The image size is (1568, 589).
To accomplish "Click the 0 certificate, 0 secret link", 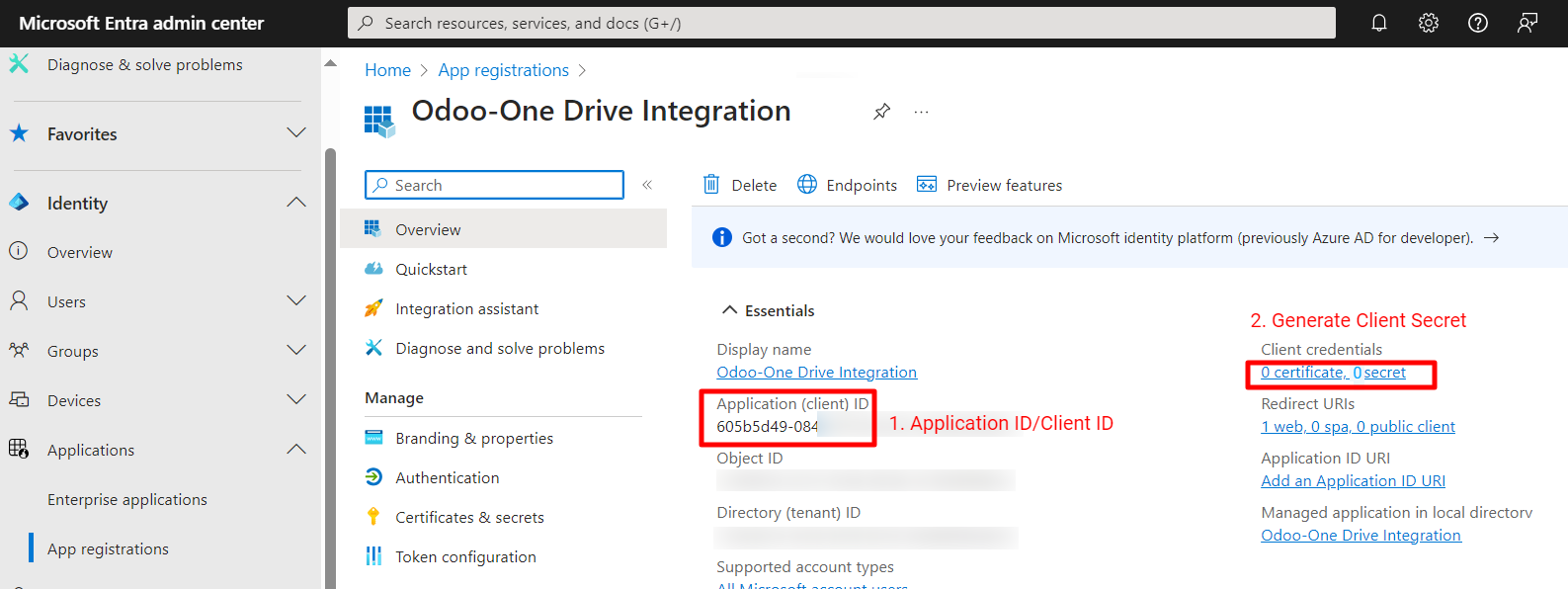I will click(x=1333, y=373).
